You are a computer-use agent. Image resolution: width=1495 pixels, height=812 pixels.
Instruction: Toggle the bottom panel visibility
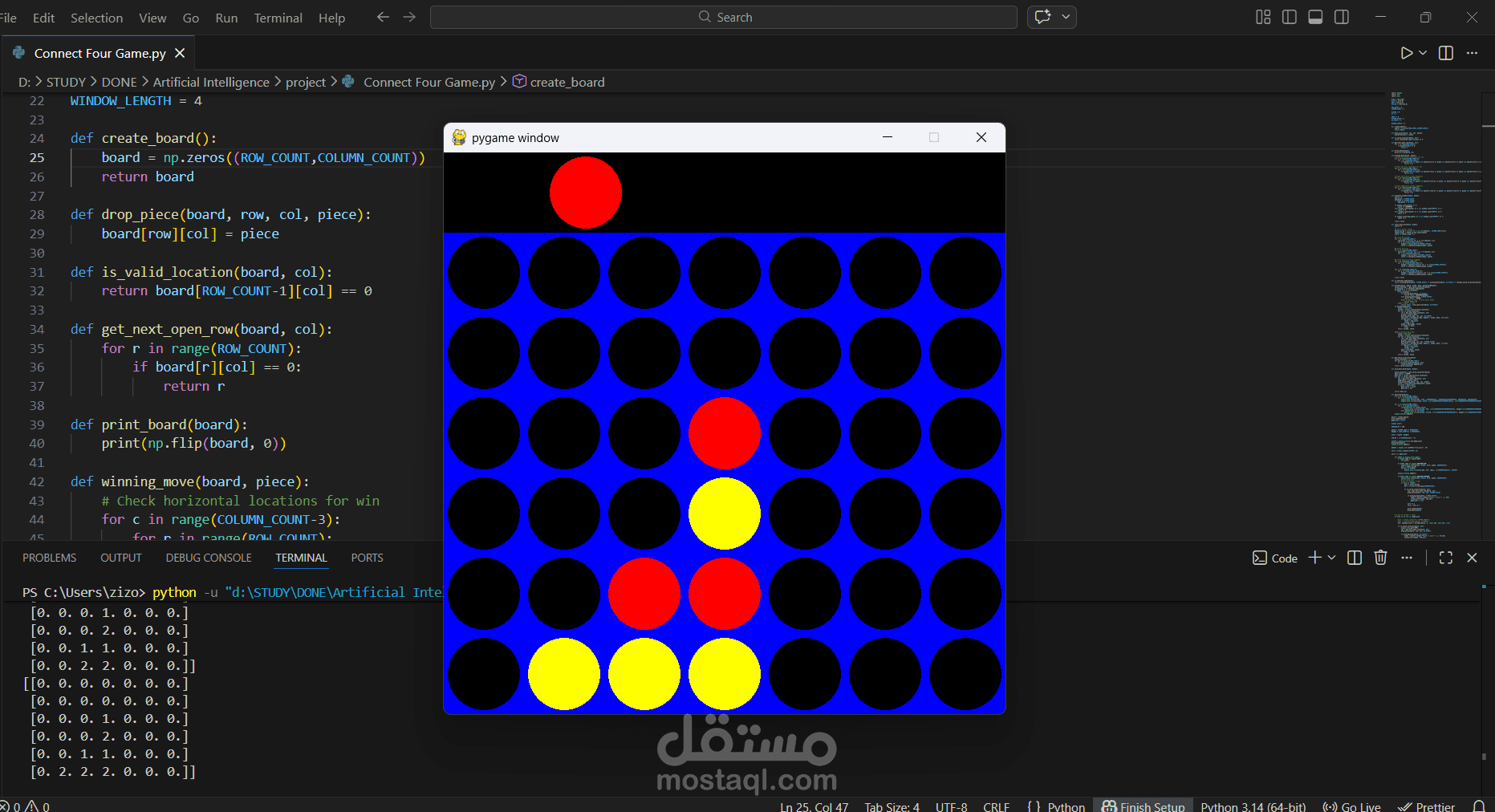pos(1315,16)
